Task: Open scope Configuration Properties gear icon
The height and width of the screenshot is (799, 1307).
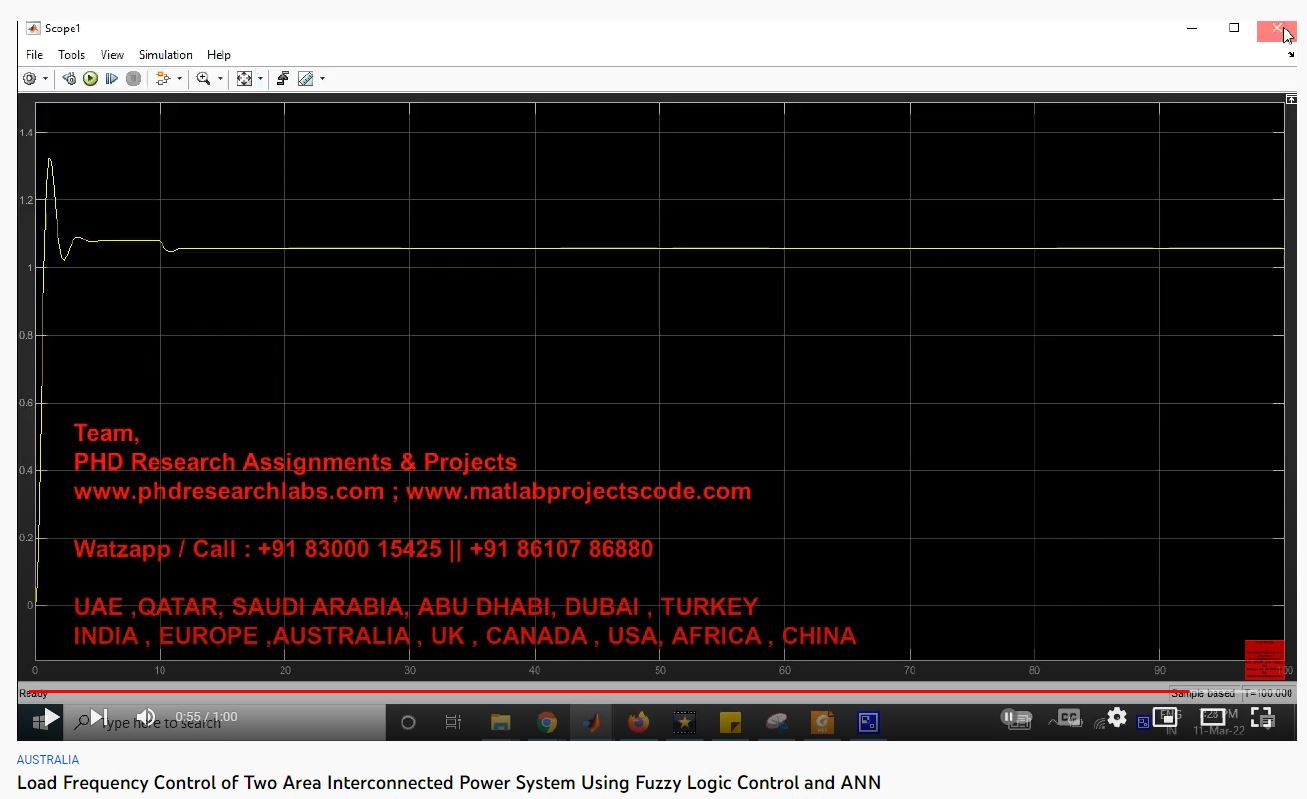Action: click(29, 79)
